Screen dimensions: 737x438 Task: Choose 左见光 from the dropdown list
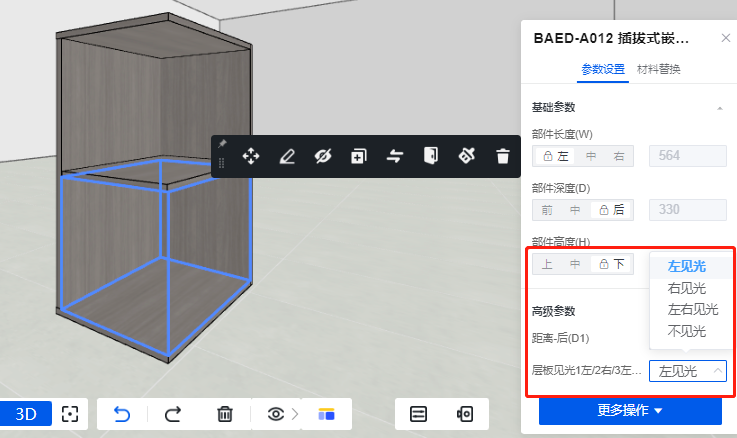690,266
